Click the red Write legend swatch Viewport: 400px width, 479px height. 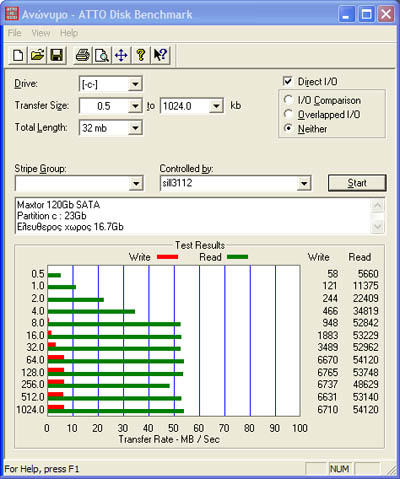(167, 257)
